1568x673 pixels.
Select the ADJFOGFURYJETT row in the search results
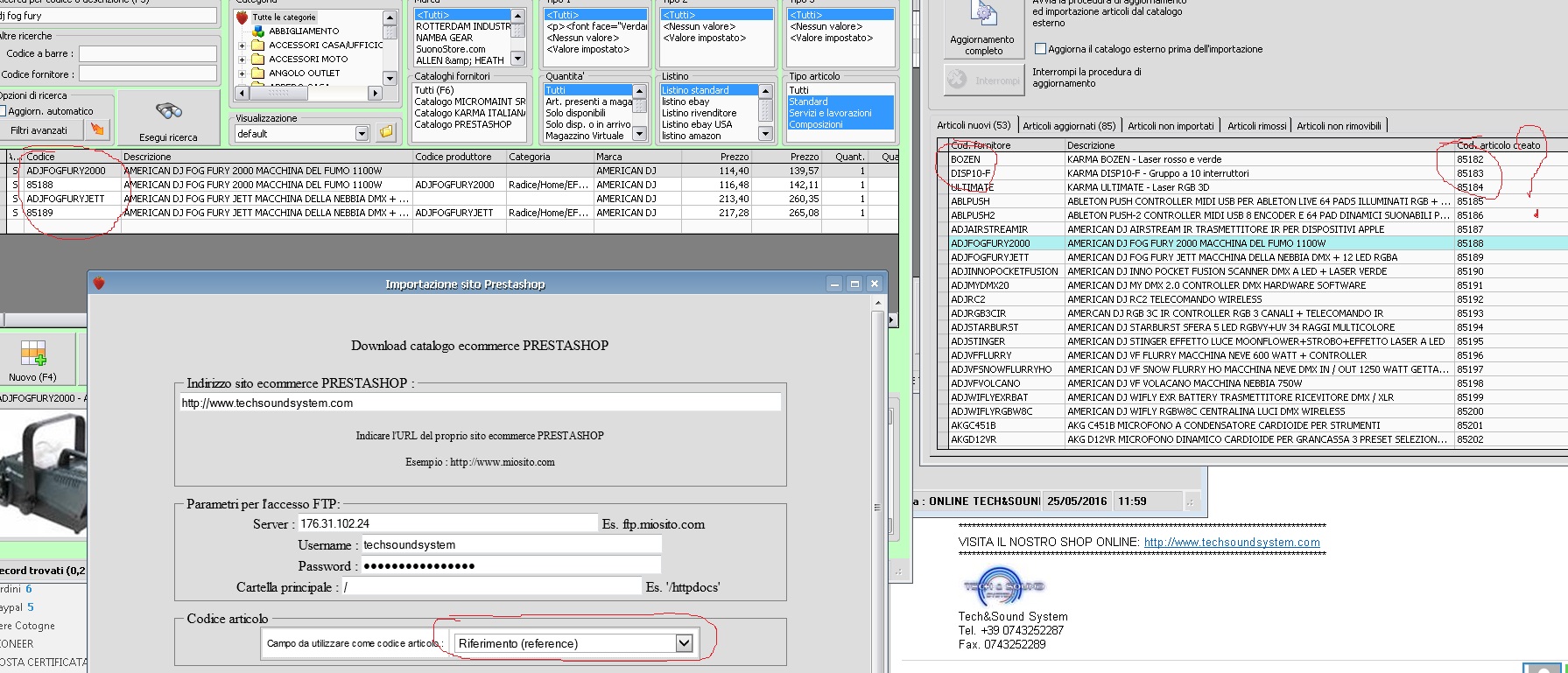point(454,199)
